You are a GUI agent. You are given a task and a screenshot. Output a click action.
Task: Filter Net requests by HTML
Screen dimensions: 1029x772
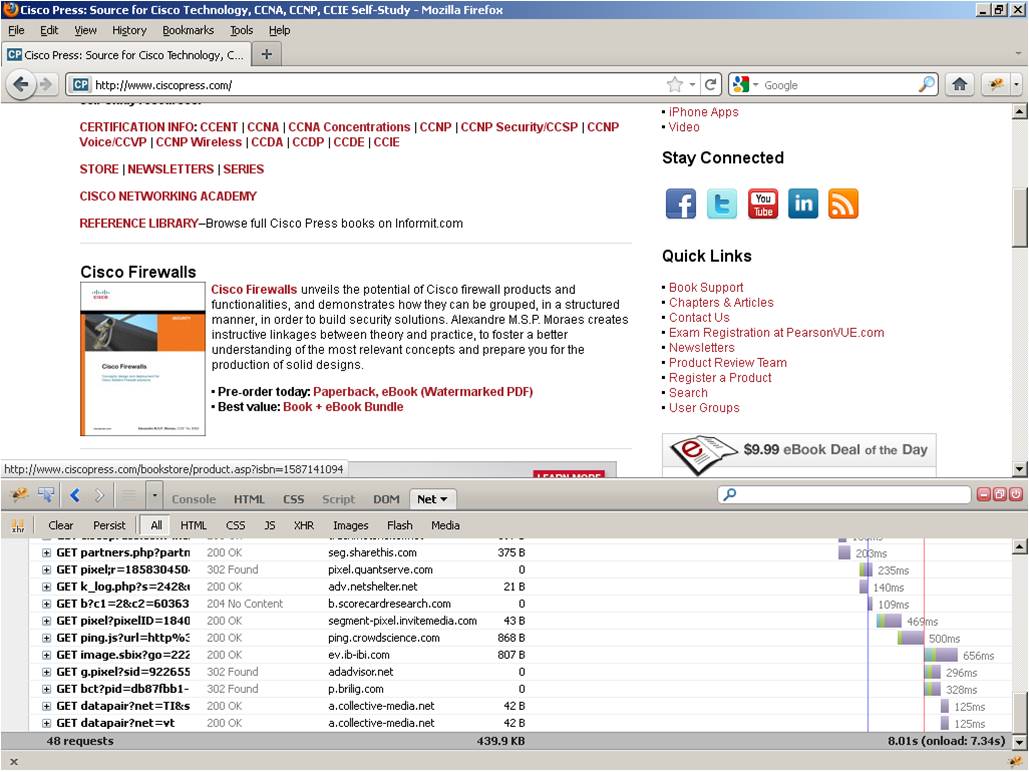click(x=194, y=525)
